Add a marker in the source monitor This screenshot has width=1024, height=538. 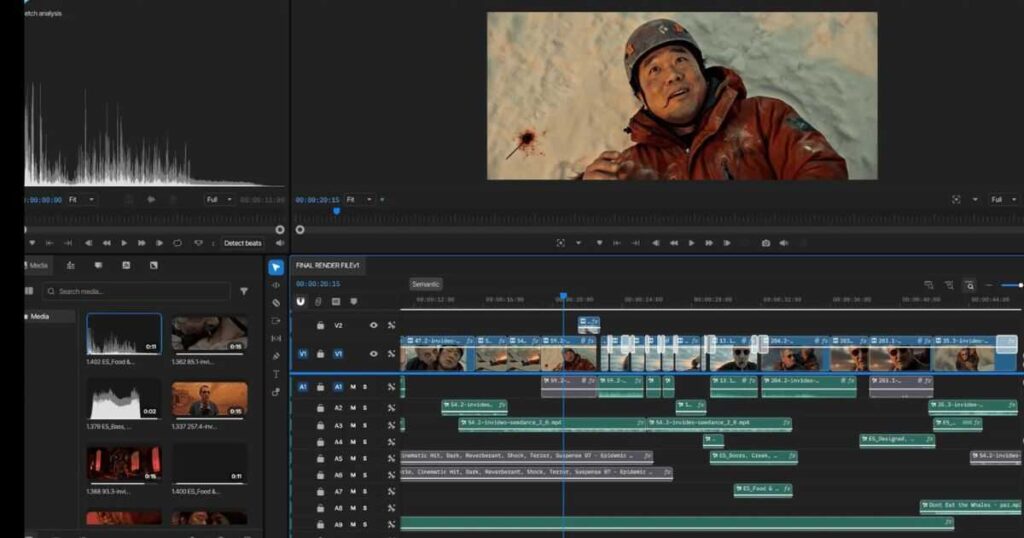click(x=32, y=243)
